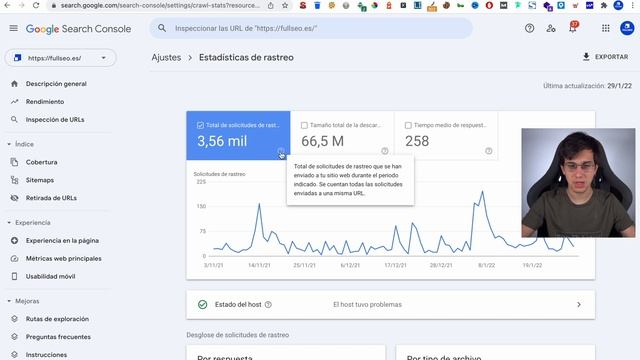Click the browser back arrow
Screen dimensions: 640x360
click(7, 5)
